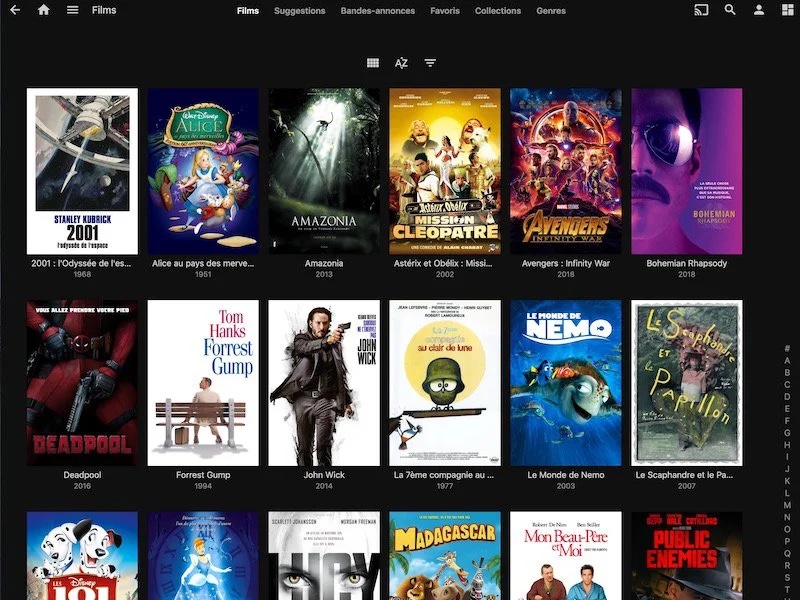This screenshot has width=800, height=600.
Task: Click the Avengers : Infinity War title
Action: click(x=566, y=263)
